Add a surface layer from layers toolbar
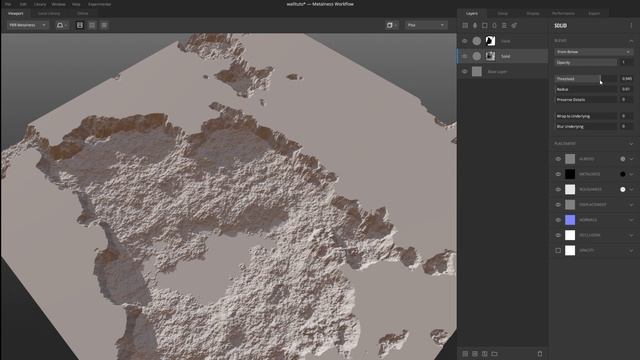This screenshot has height=360, width=640. [x=465, y=25]
